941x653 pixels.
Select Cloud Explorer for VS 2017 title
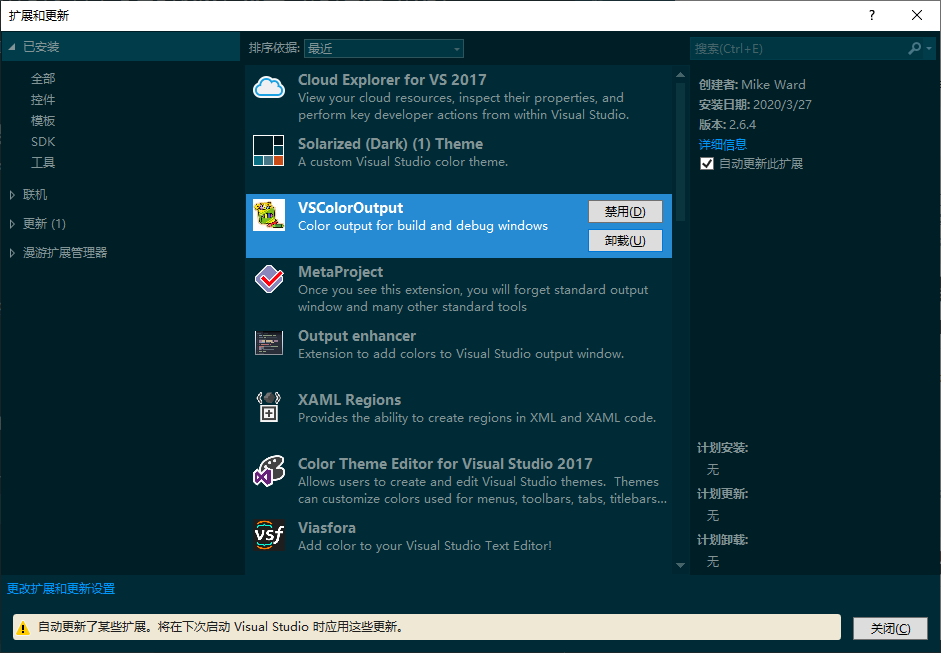pos(392,80)
